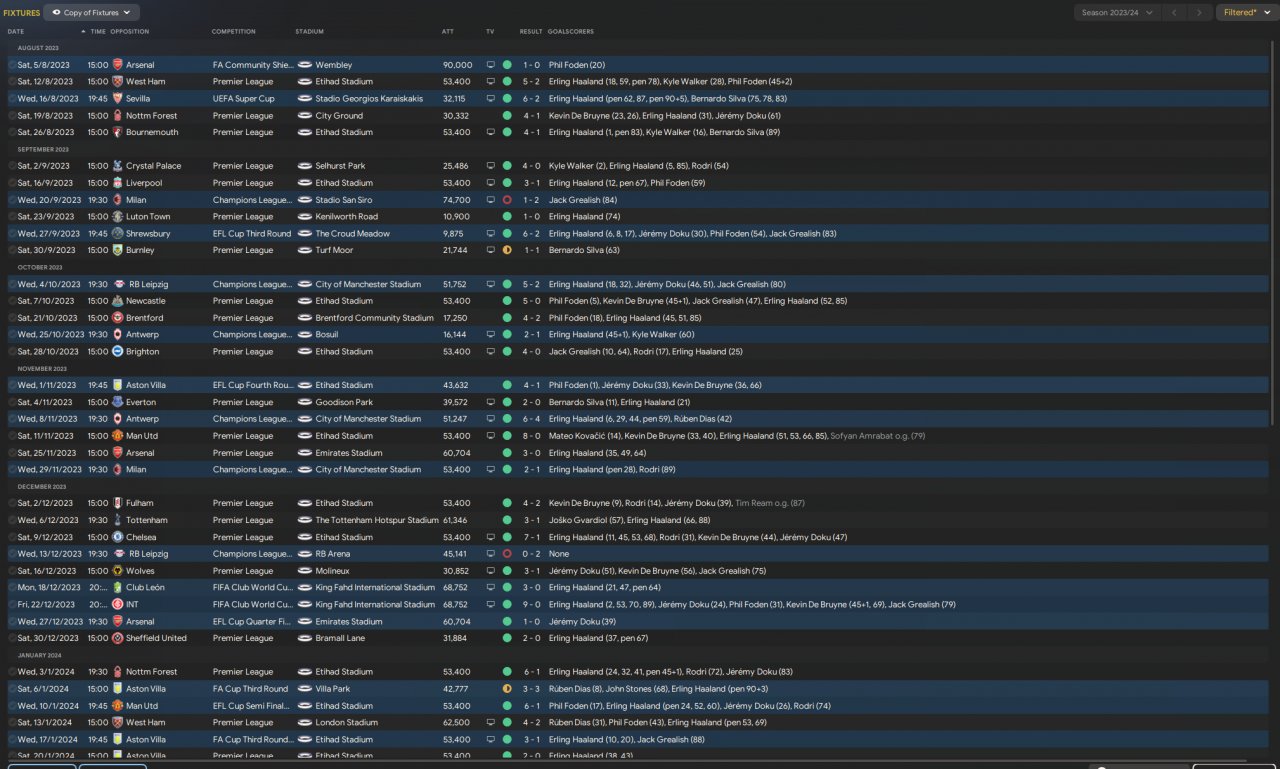Screen dimensions: 1280x769
Task: Tick the selector circle for Sat 11/11/2023
Action: pos(12,436)
